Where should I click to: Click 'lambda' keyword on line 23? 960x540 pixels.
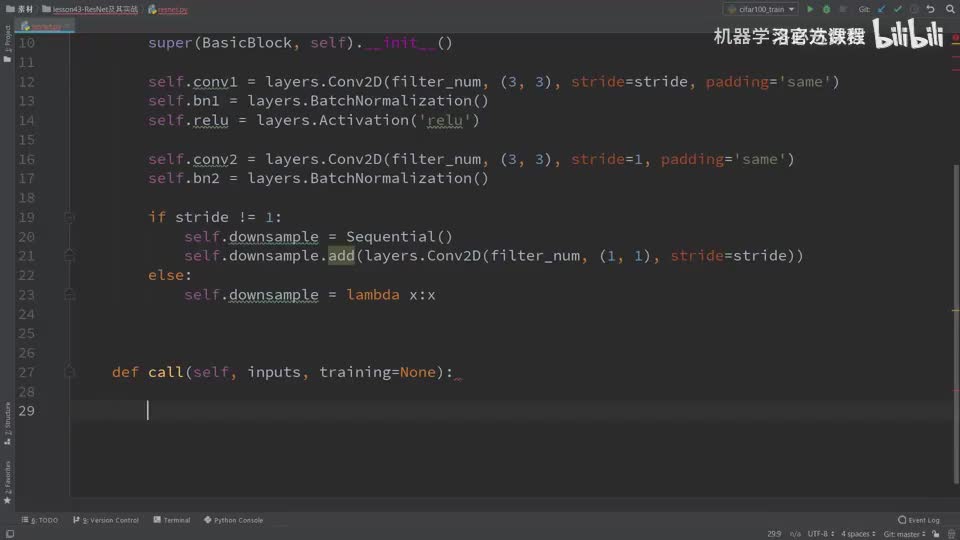(x=373, y=295)
